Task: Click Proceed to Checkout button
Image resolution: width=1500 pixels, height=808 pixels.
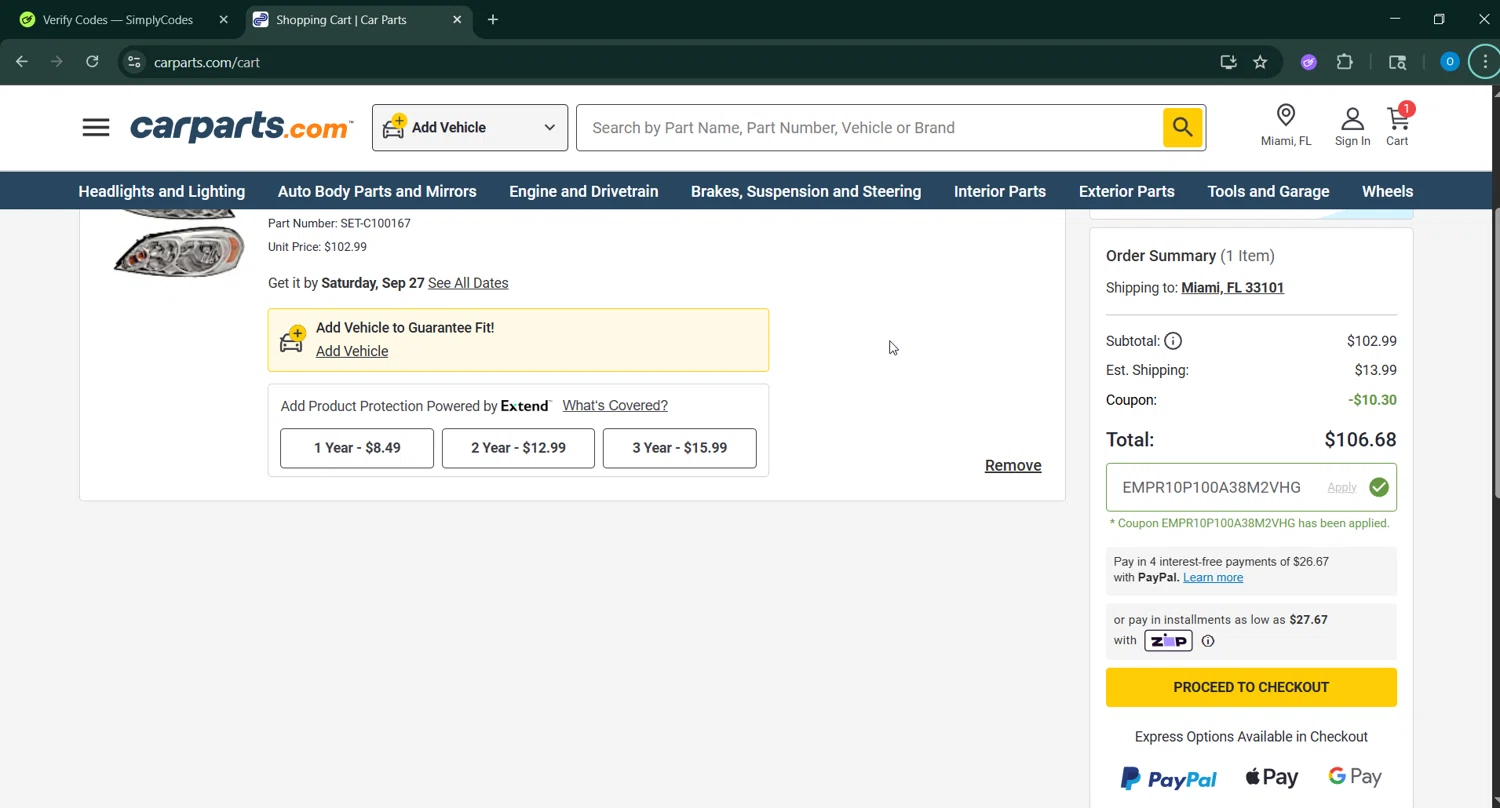Action: pos(1251,687)
